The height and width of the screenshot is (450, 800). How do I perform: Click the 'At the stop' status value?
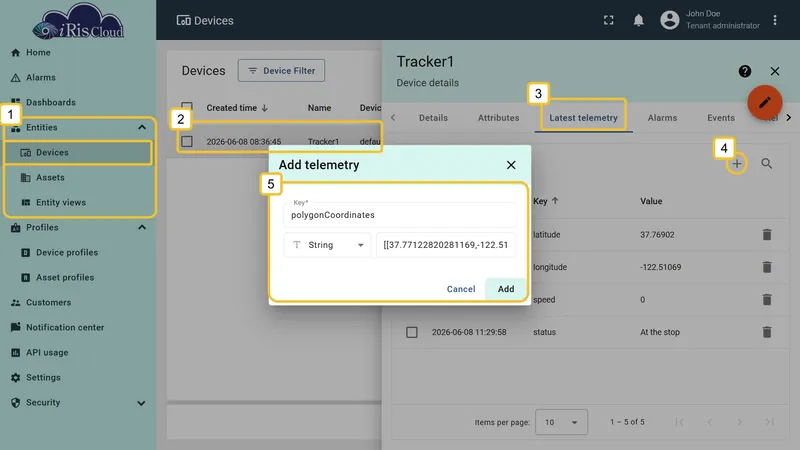[x=660, y=332]
